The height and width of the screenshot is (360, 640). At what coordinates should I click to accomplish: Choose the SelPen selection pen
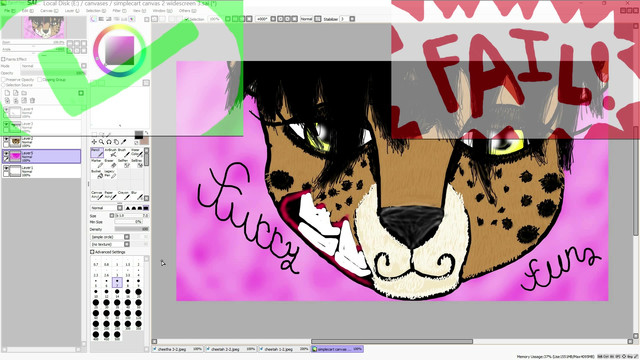point(124,163)
